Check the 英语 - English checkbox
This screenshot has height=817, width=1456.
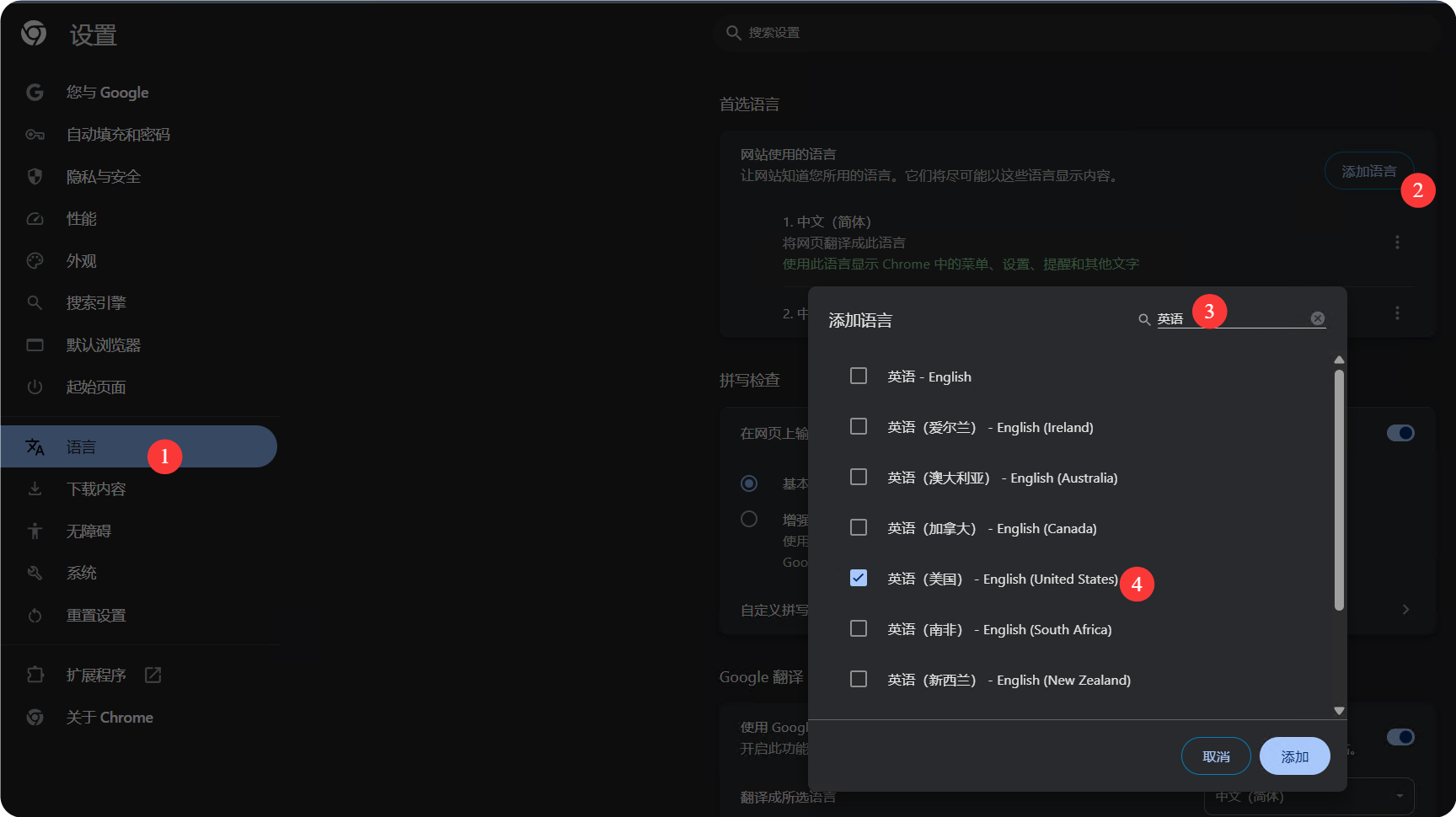(x=859, y=376)
